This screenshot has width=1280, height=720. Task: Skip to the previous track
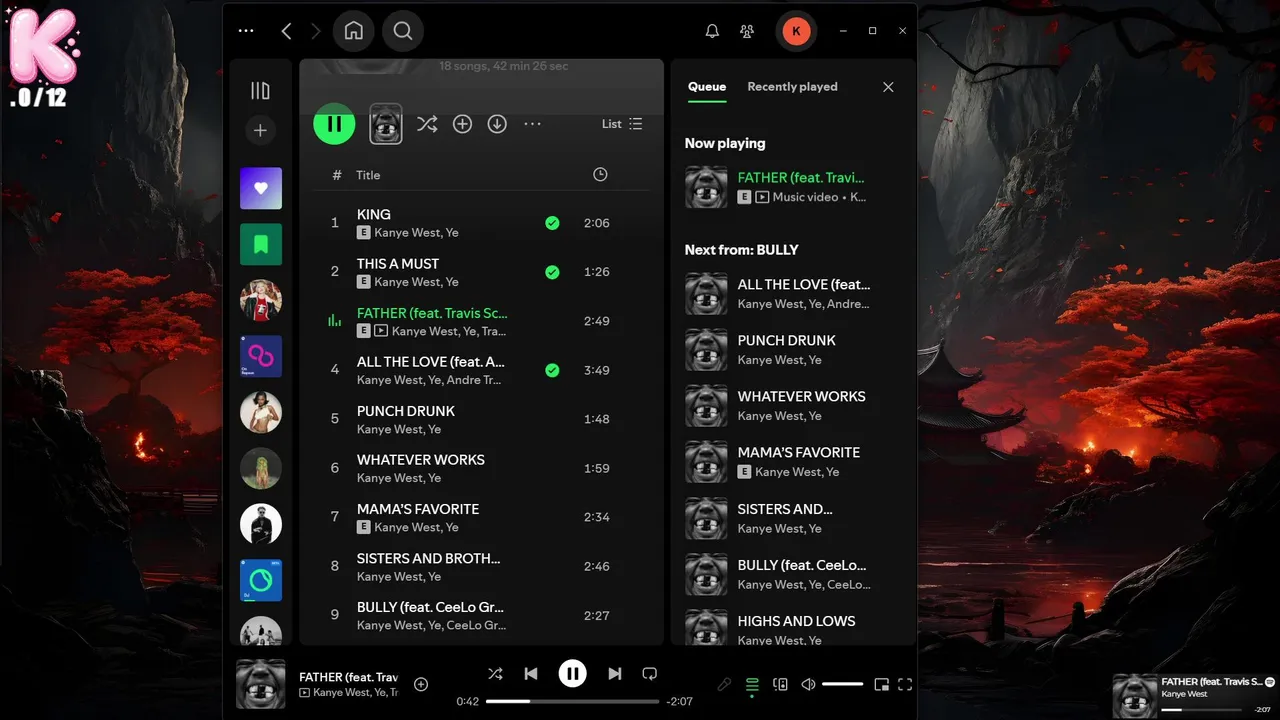531,674
